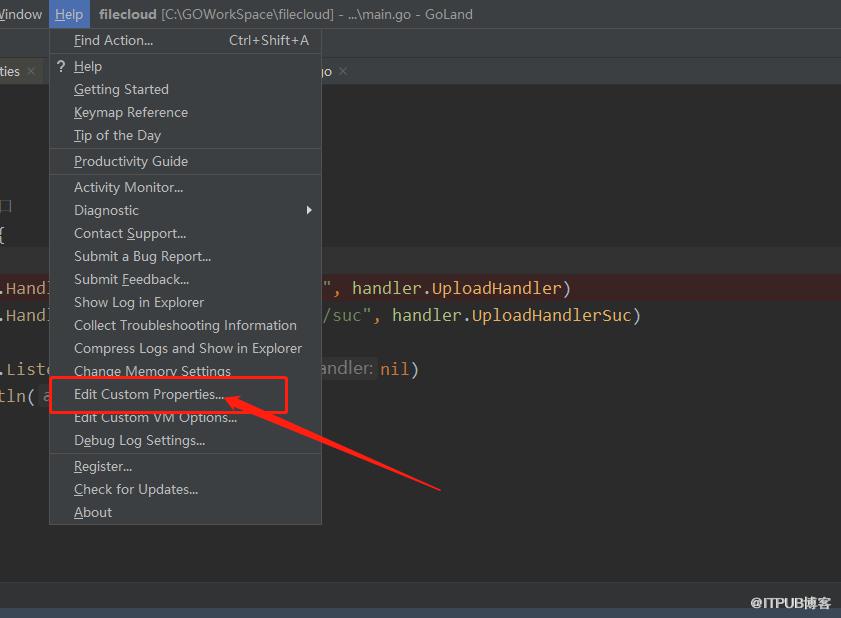Select Help menu entry with question mark
The image size is (841, 618).
point(186,67)
